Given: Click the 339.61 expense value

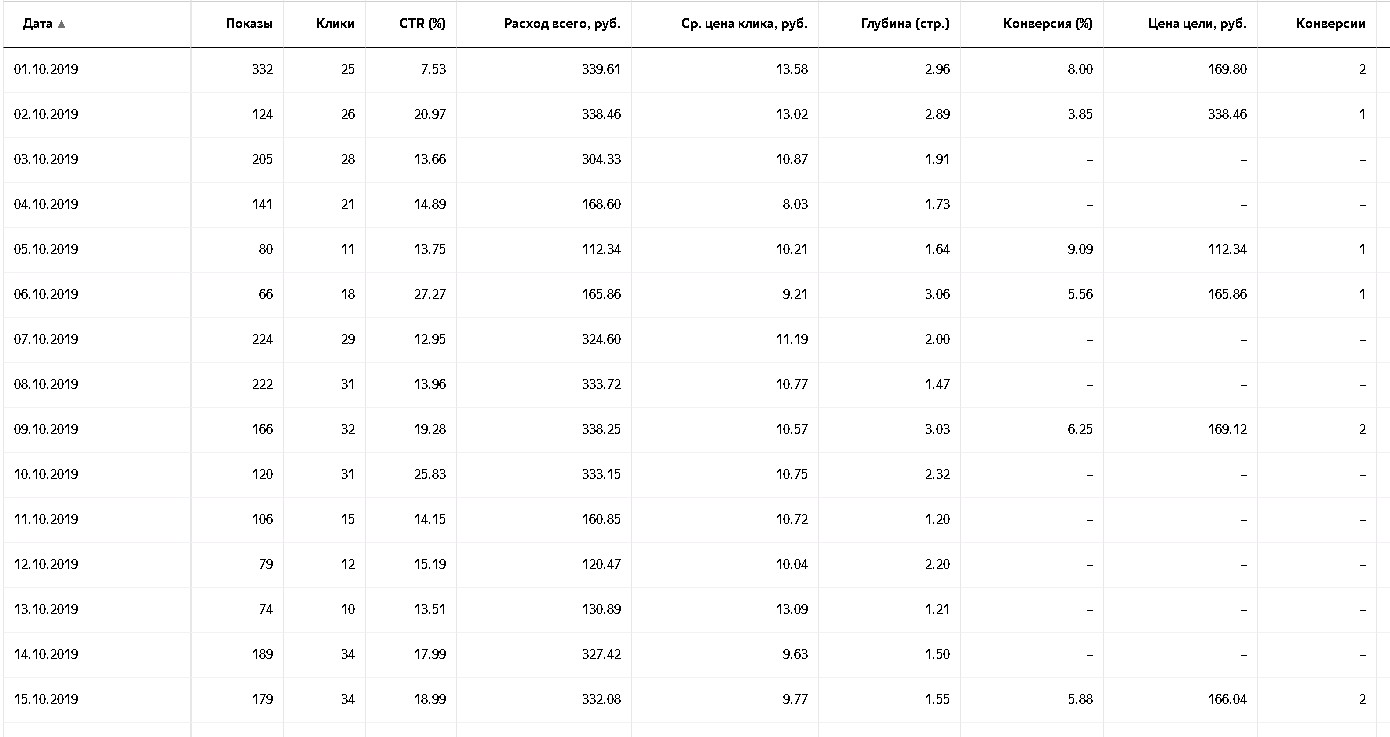Looking at the screenshot, I should [600, 69].
